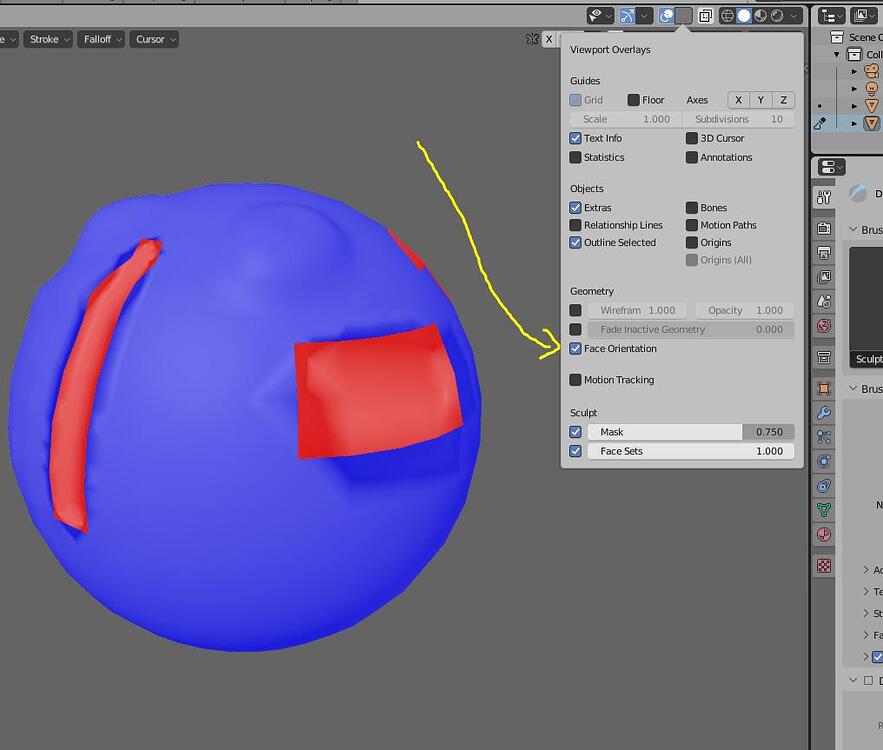Toggle X symmetry button beside butterfly icon

point(549,39)
